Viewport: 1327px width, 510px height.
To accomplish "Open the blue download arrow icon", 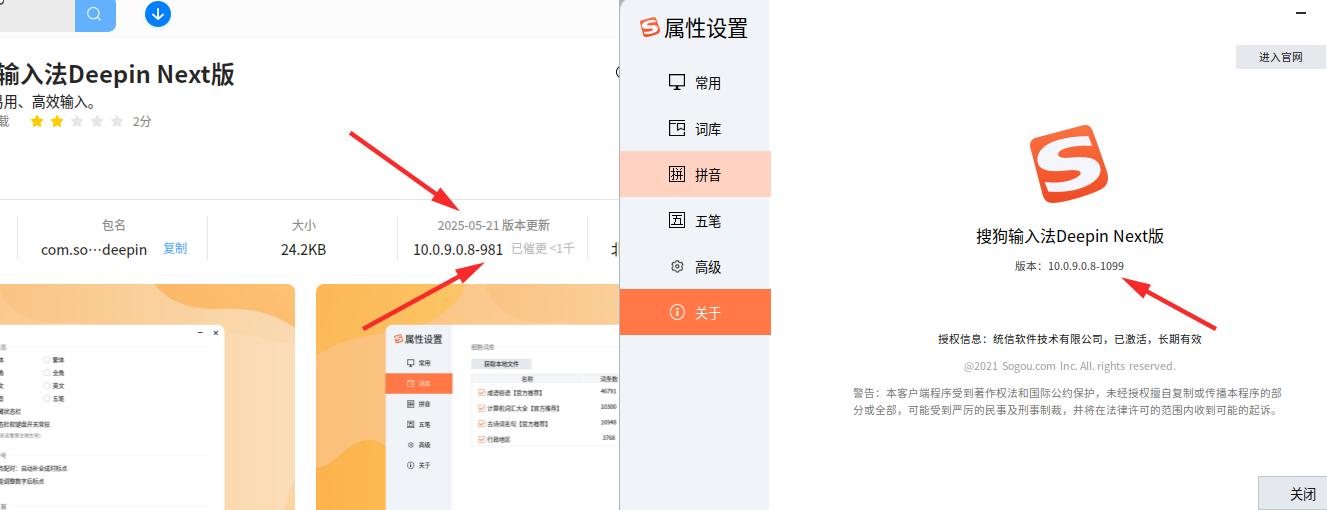I will point(158,14).
